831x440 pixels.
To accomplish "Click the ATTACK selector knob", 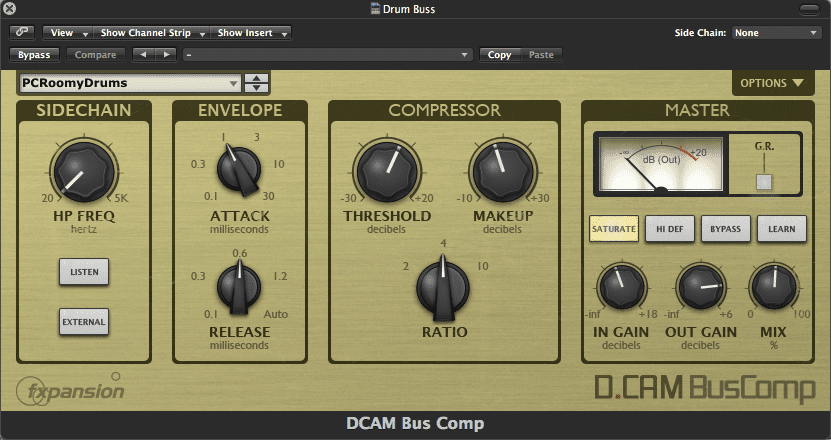I will (239, 170).
